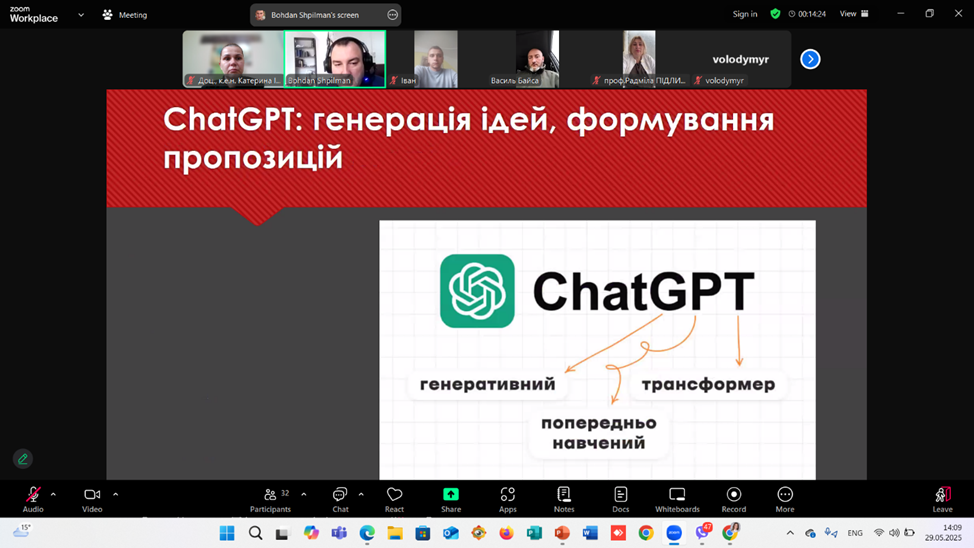This screenshot has height=548, width=974.
Task: Open weather widget showing 15°
Action: click(22, 531)
